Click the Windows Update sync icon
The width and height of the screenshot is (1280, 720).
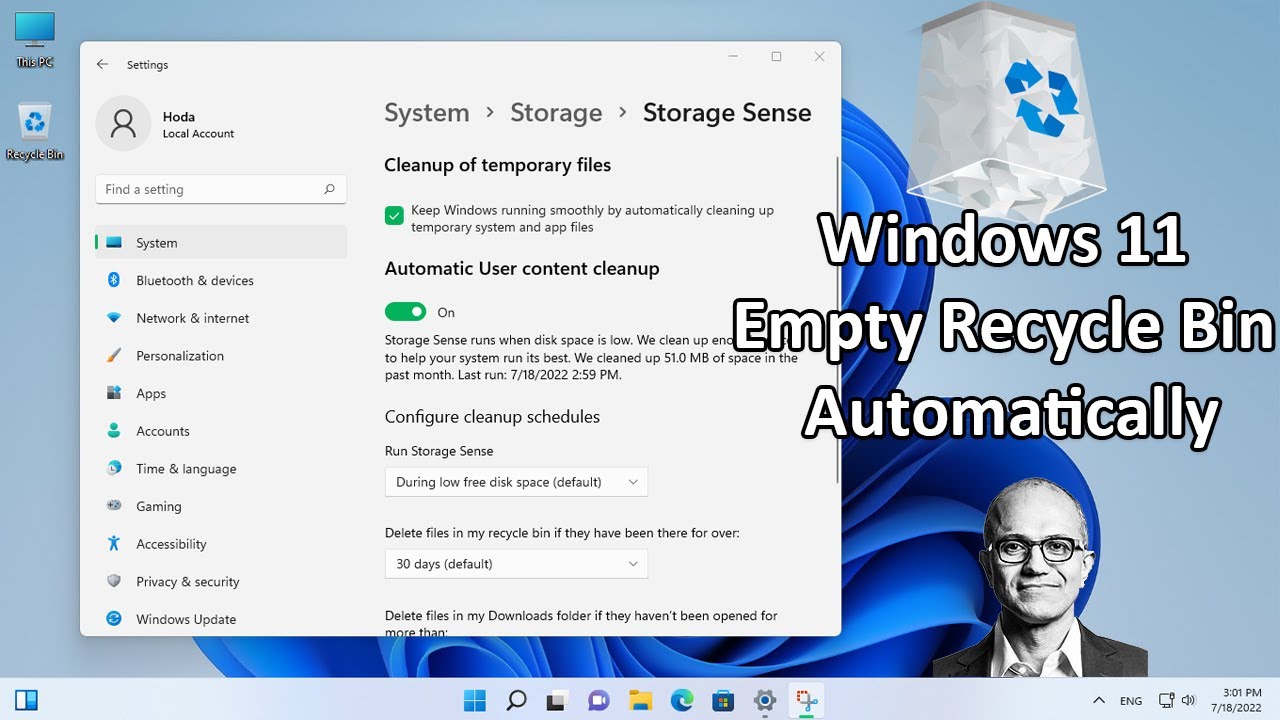click(x=114, y=619)
